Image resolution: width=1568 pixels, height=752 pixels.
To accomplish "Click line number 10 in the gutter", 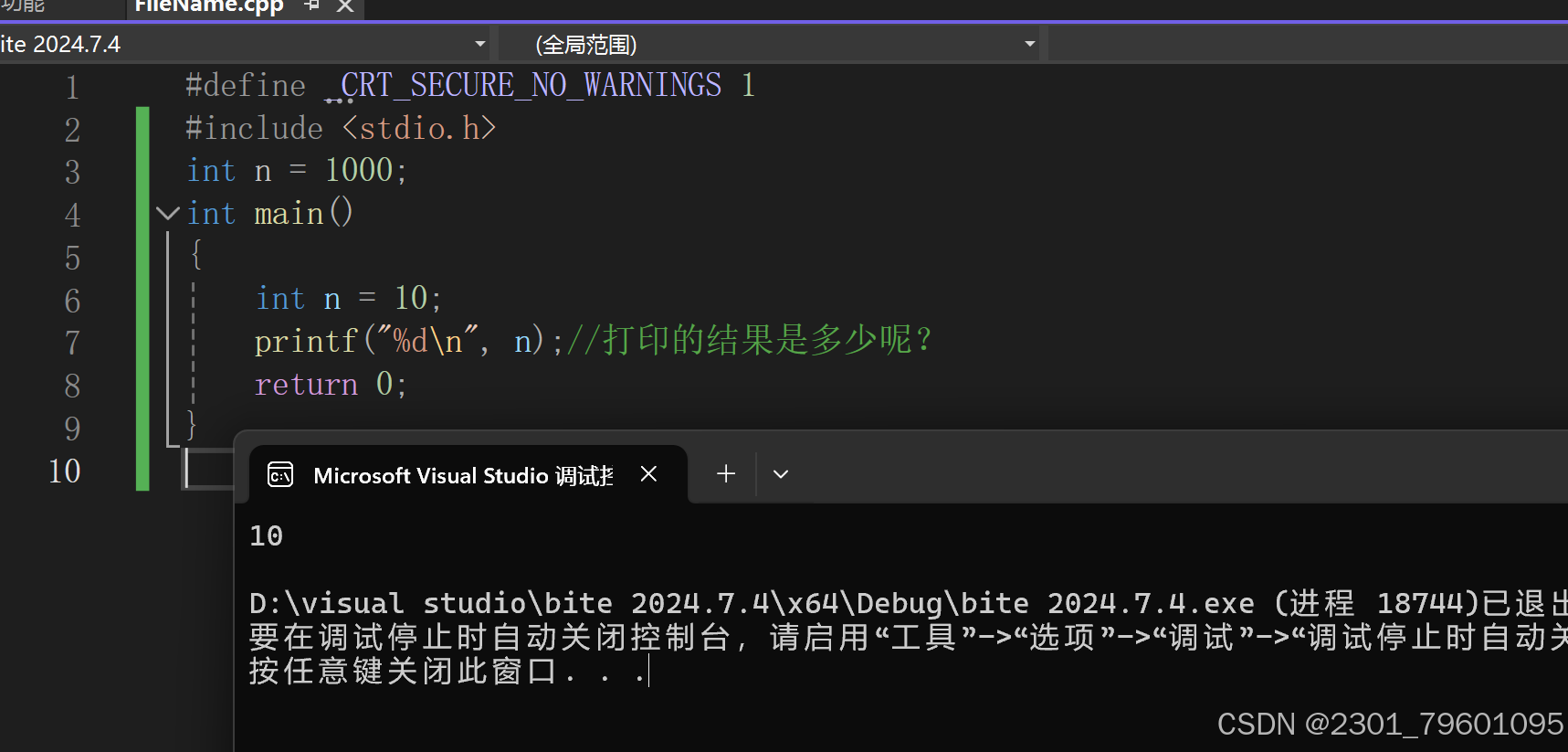I will click(x=64, y=471).
